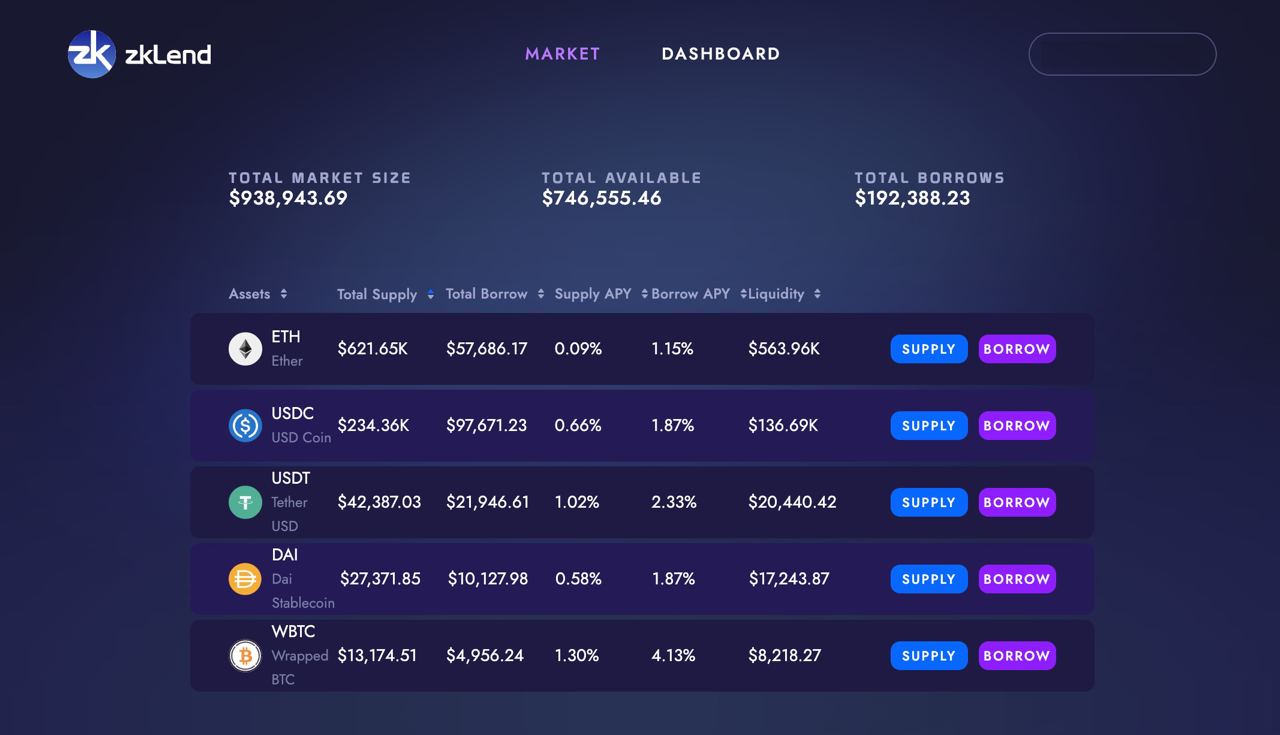The image size is (1280, 735).
Task: Click ETH supply APY 0.09%
Action: point(578,349)
